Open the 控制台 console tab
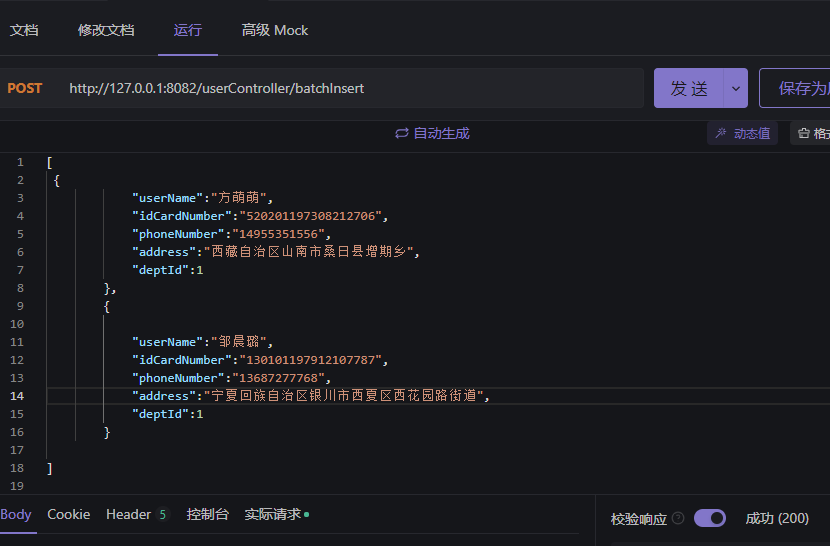 207,514
